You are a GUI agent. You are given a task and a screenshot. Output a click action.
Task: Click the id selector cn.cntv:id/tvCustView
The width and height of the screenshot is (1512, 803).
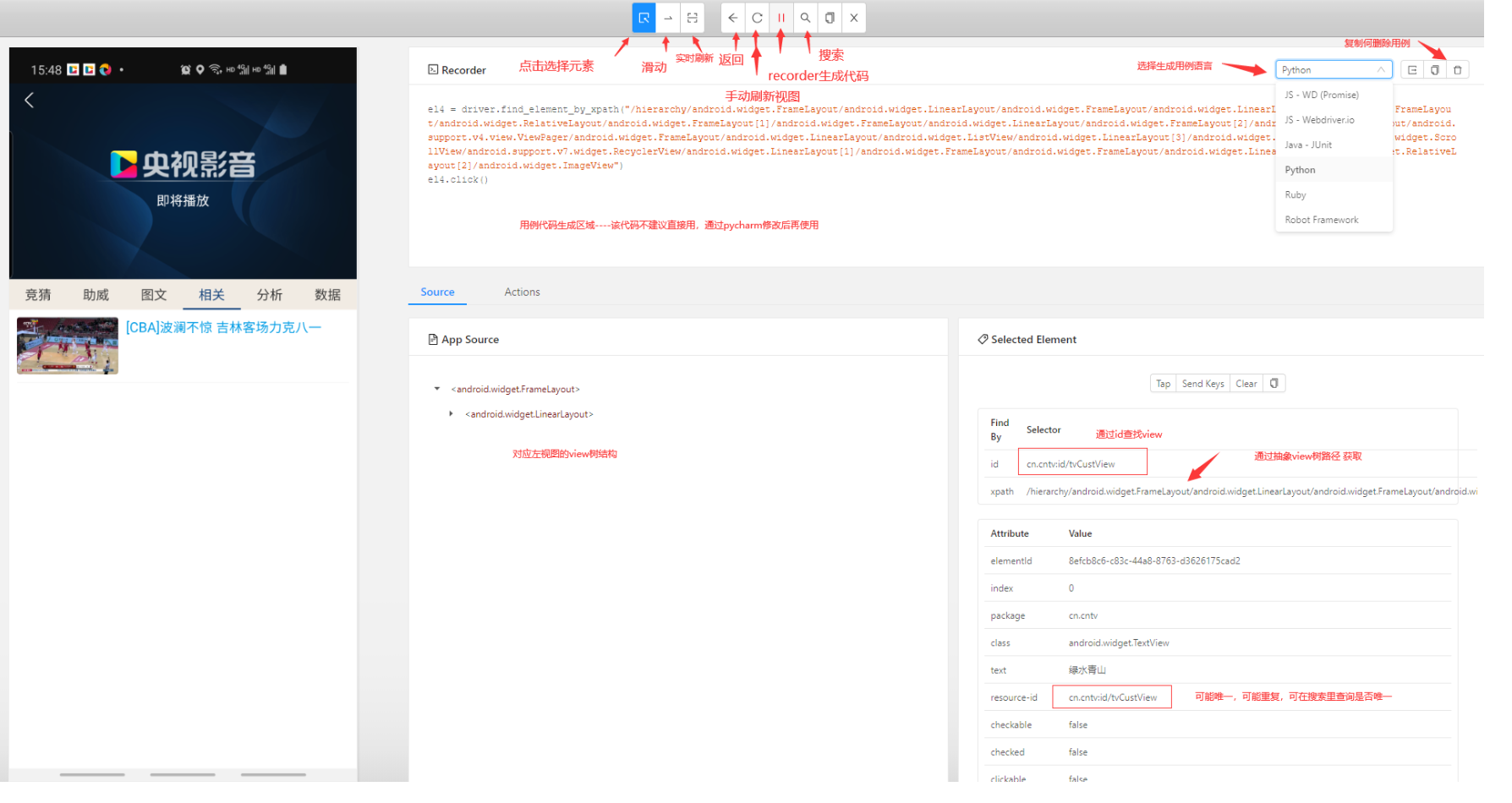point(1071,464)
